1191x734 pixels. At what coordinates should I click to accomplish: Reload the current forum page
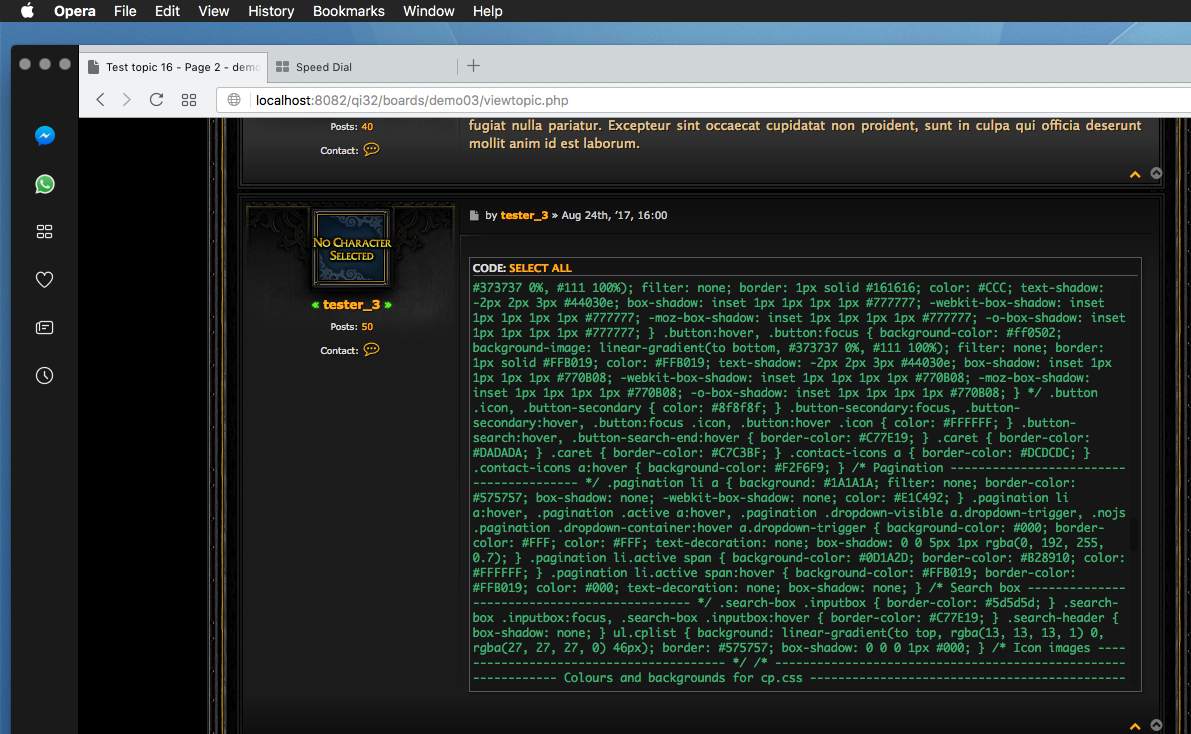(156, 100)
